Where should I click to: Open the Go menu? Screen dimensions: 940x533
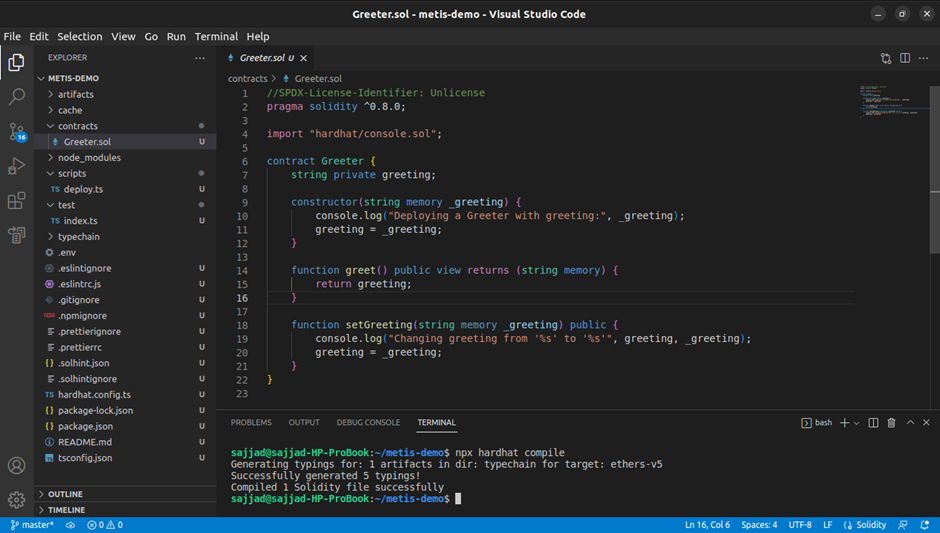151,37
